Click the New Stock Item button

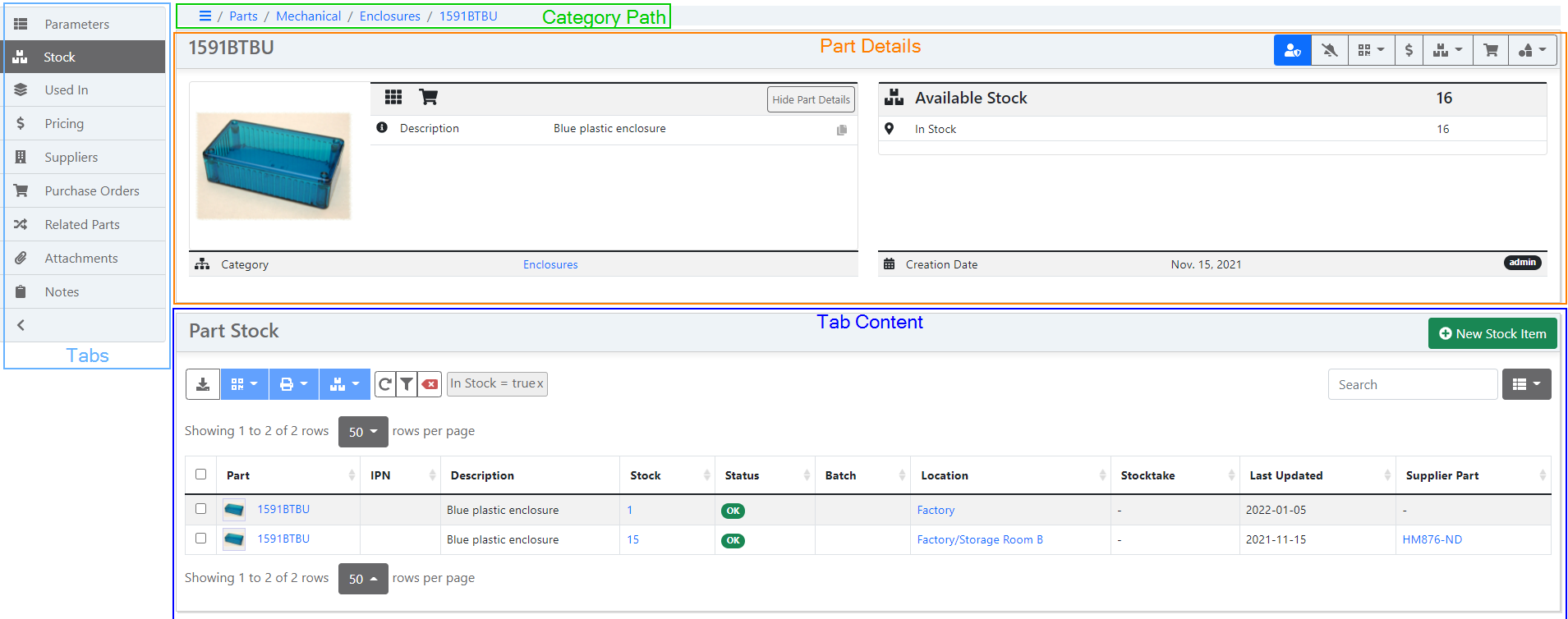pyautogui.click(x=1492, y=334)
